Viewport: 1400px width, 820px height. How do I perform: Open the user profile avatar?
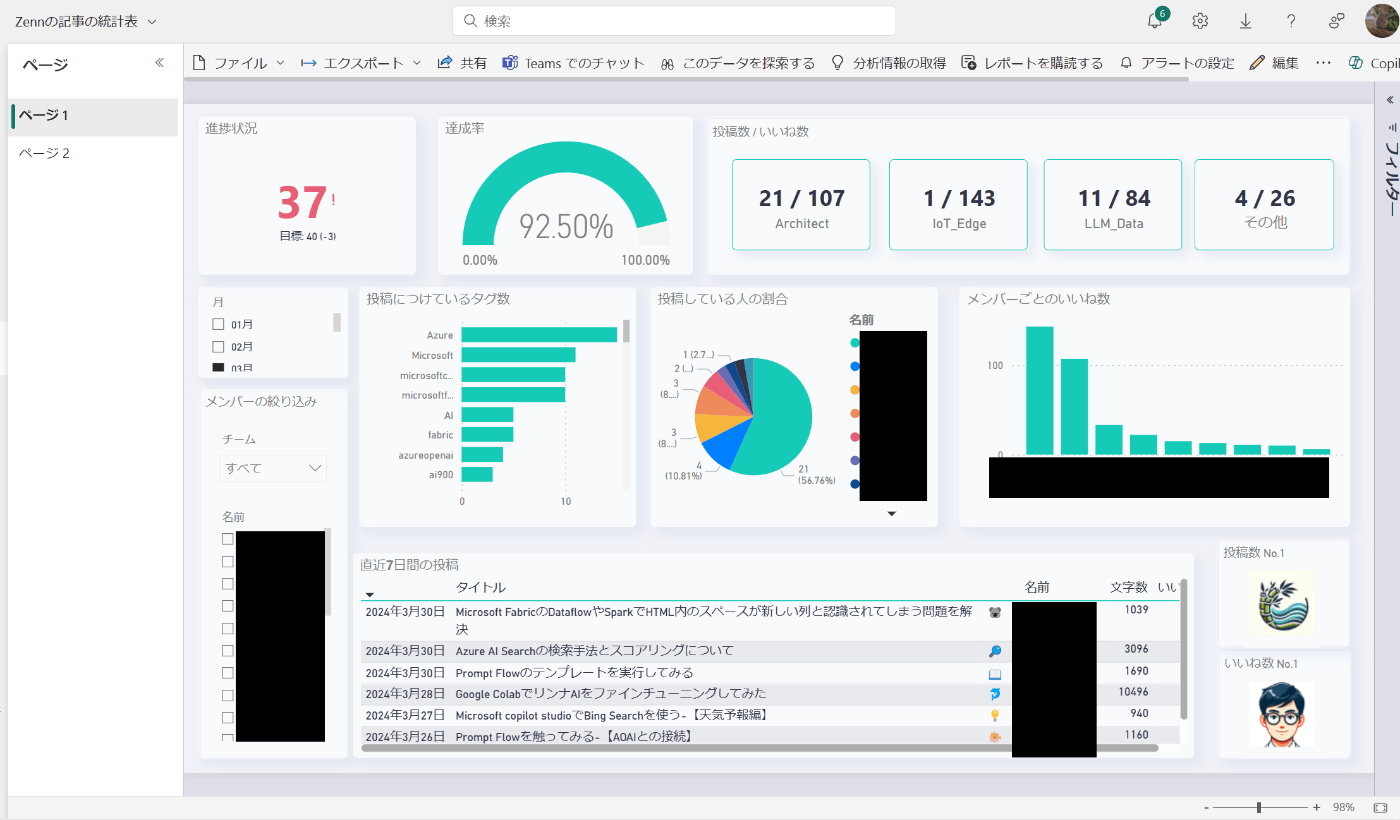(x=1382, y=21)
